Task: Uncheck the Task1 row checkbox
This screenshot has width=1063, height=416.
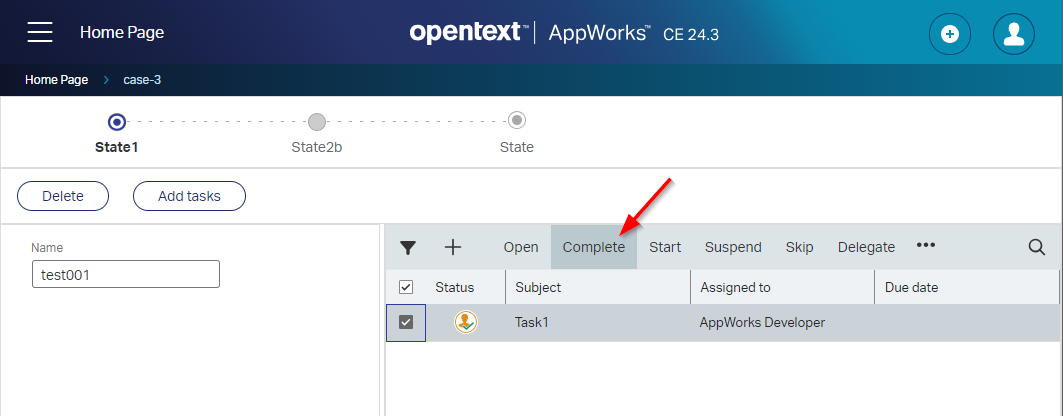Action: [x=406, y=322]
